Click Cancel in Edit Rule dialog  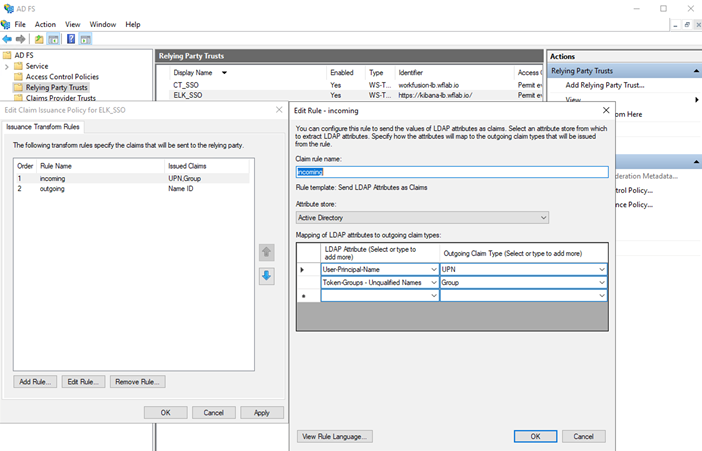[583, 436]
